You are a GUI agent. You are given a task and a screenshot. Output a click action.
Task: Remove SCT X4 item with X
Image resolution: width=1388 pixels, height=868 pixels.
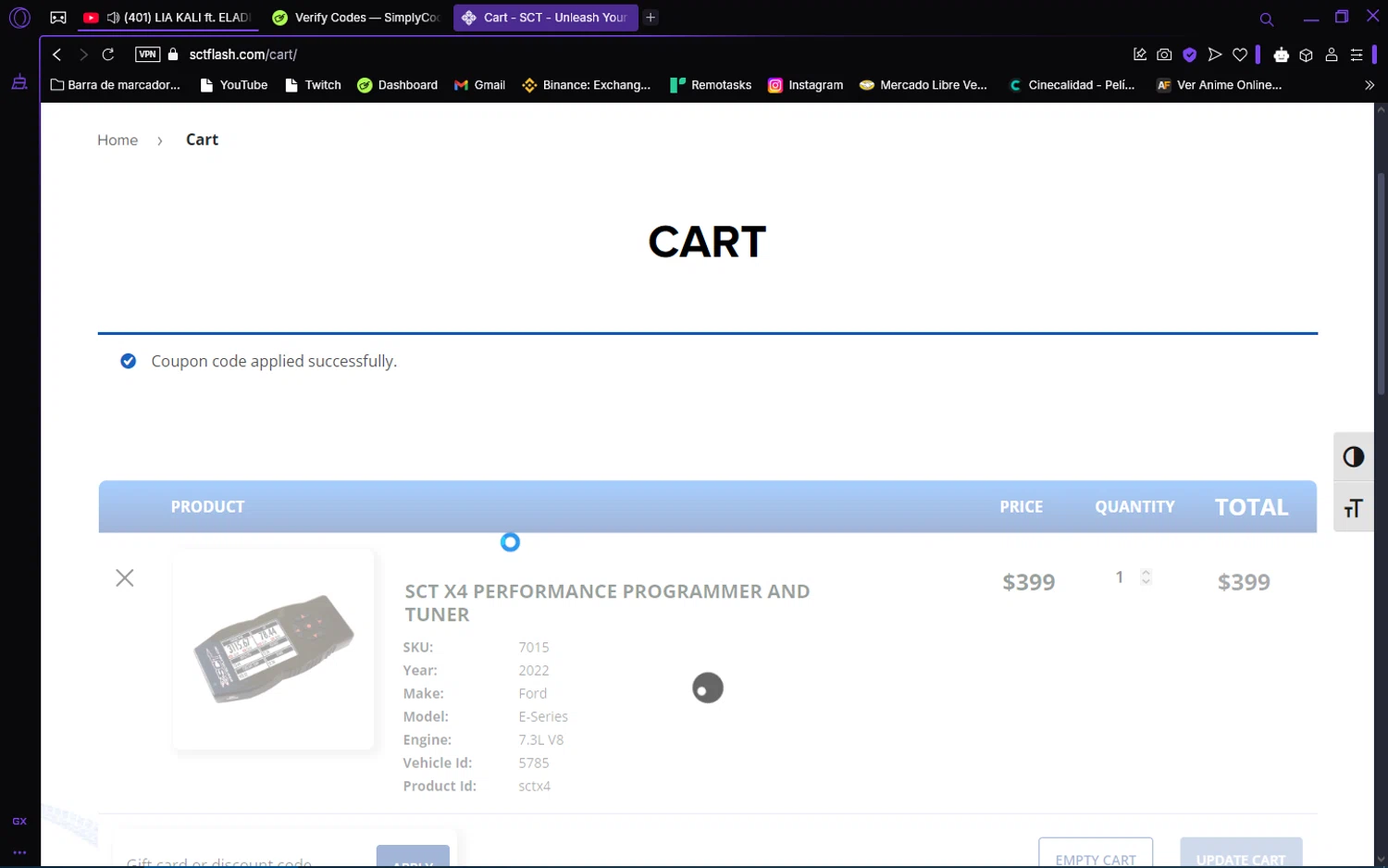[x=125, y=578]
